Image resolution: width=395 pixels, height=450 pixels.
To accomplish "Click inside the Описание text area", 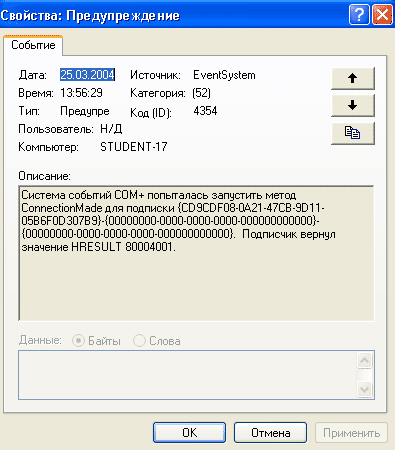I will [196, 253].
